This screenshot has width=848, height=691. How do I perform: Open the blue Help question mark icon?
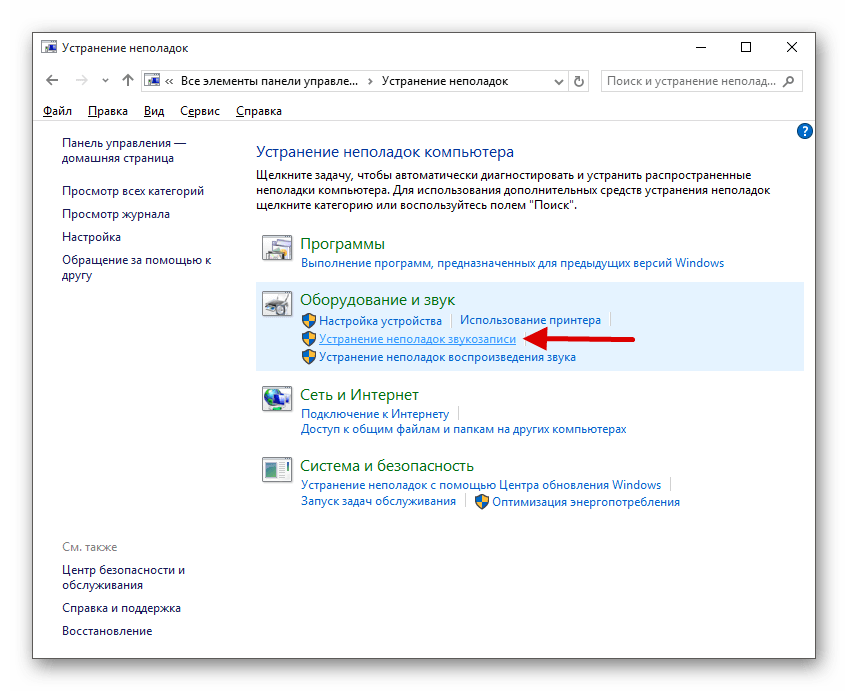804,131
